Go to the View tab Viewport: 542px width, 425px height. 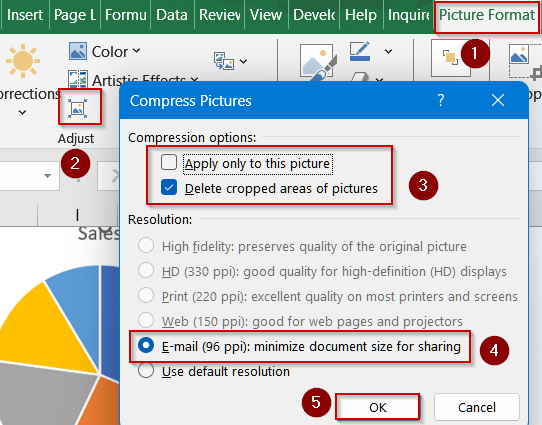pyautogui.click(x=266, y=15)
